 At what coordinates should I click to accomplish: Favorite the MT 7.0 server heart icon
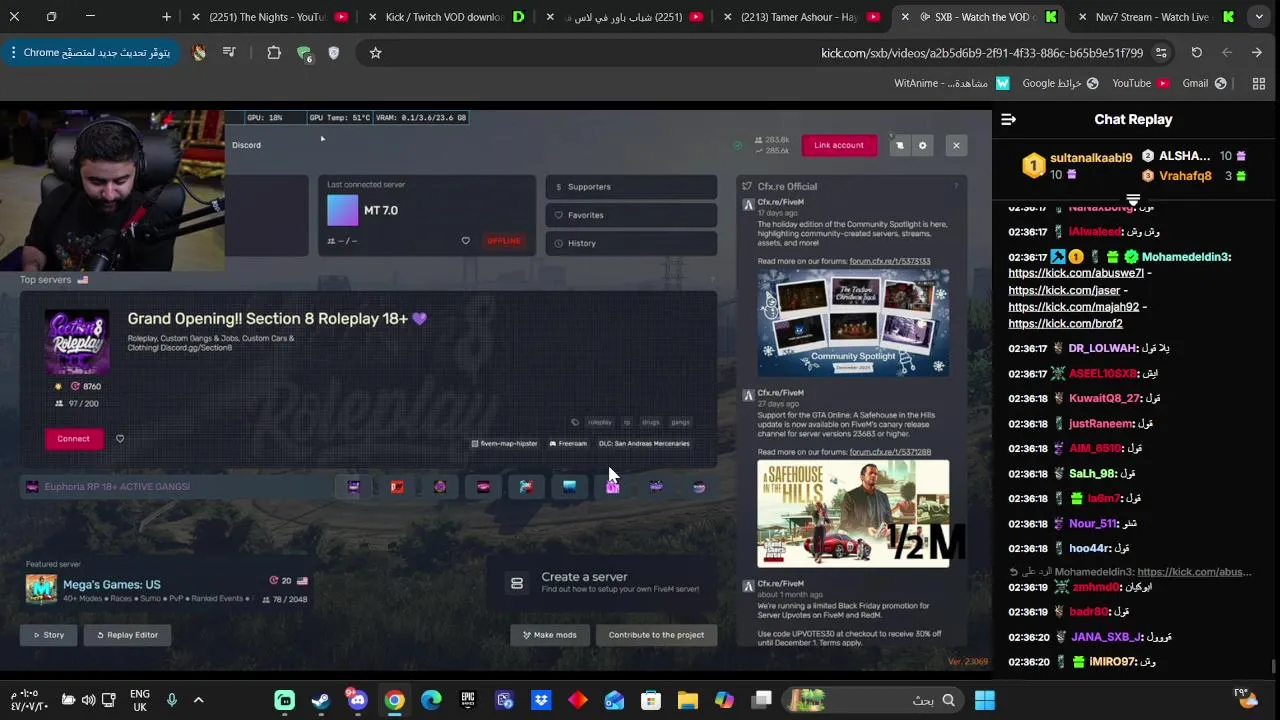pyautogui.click(x=465, y=241)
